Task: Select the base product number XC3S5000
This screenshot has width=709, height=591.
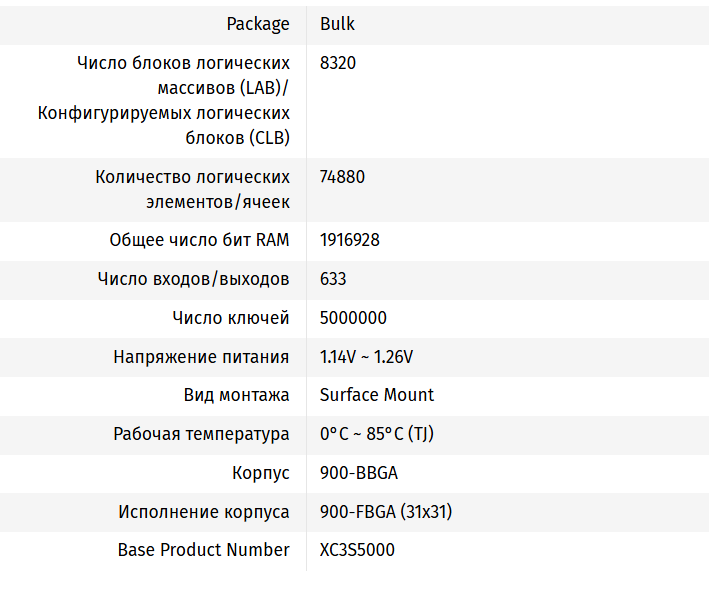Action: 357,550
